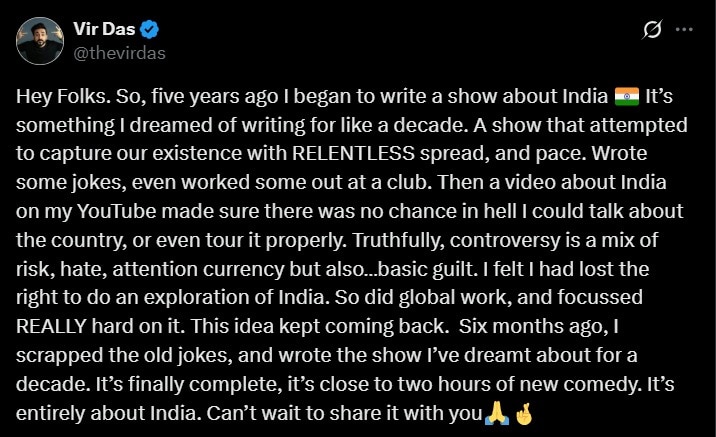Screen dimensions: 716x437
Task: Click the folded hands emoji
Action: coord(497,414)
